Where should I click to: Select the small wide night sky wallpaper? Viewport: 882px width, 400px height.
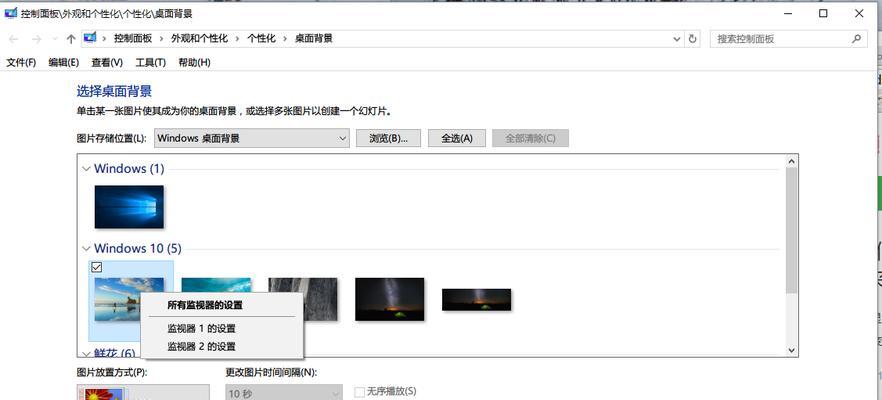(476, 299)
